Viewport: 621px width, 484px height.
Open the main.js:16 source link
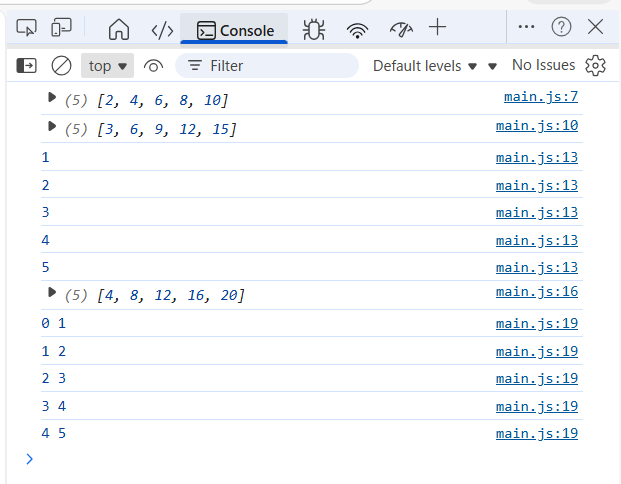click(537, 291)
